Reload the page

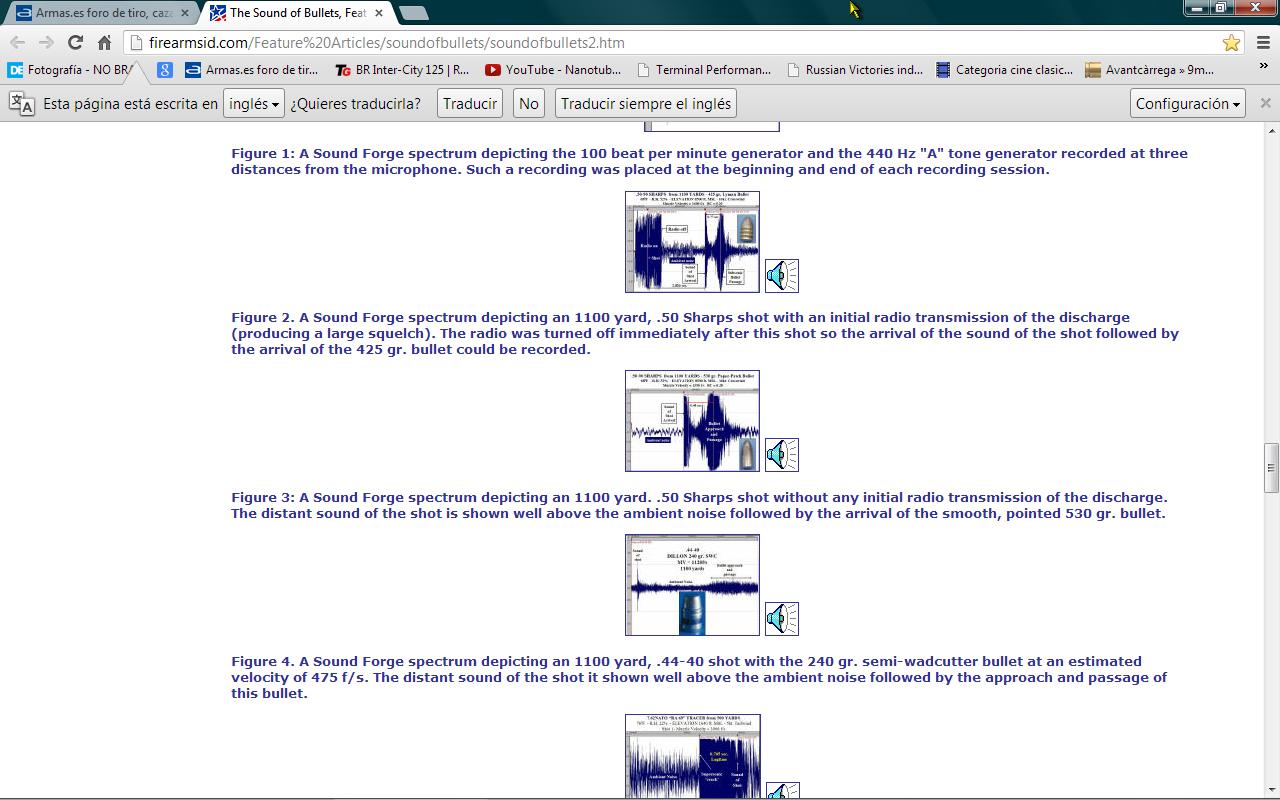pyautogui.click(x=75, y=42)
